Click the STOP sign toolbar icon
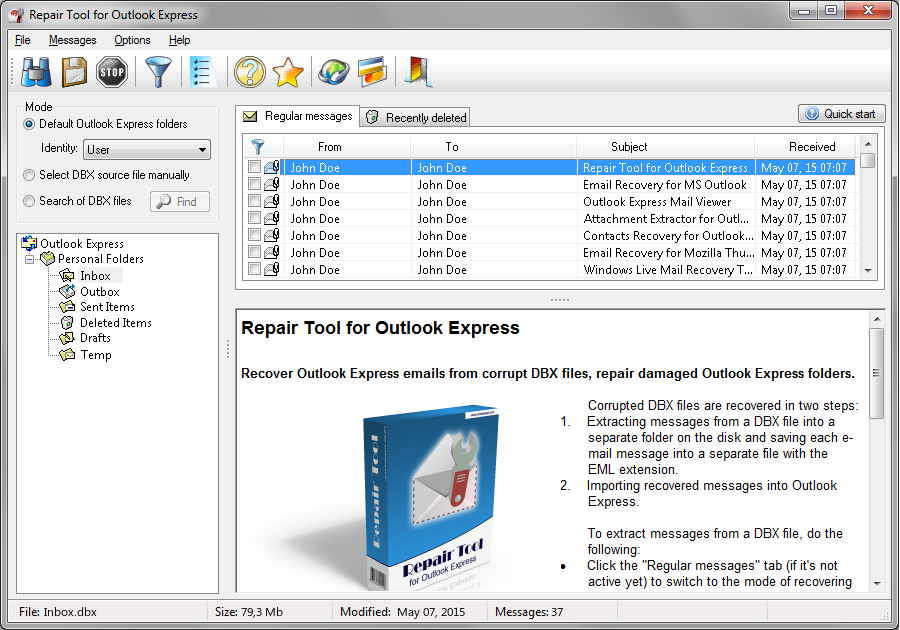The image size is (900, 630). [x=112, y=72]
